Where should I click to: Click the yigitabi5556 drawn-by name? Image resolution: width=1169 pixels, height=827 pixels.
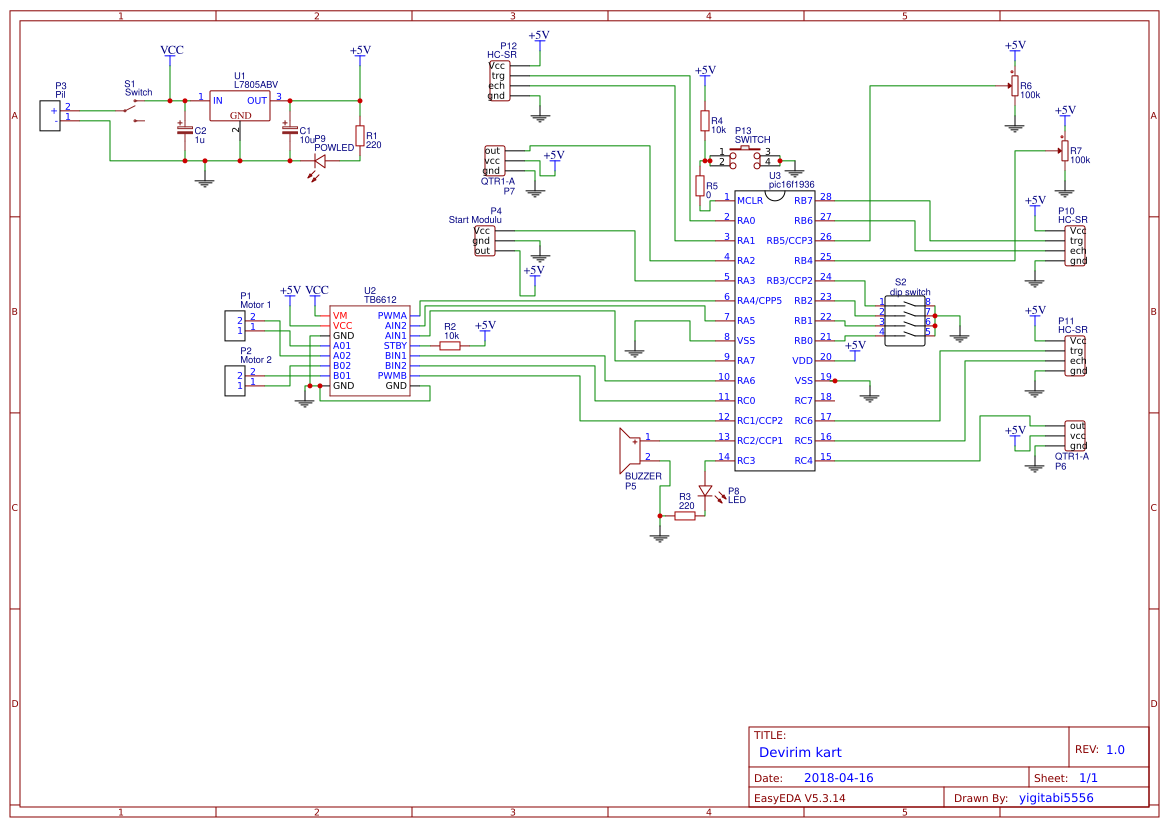pos(1060,797)
